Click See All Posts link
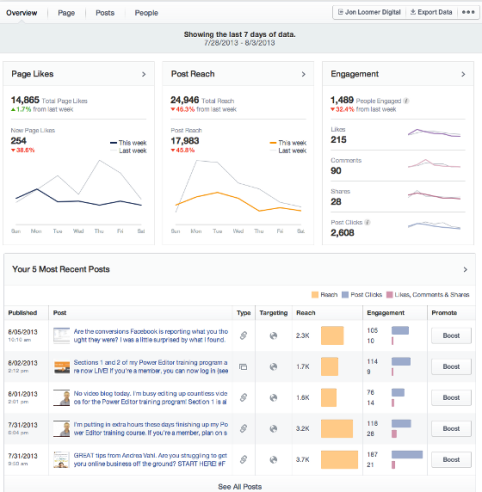The height and width of the screenshot is (492, 482). [x=240, y=487]
